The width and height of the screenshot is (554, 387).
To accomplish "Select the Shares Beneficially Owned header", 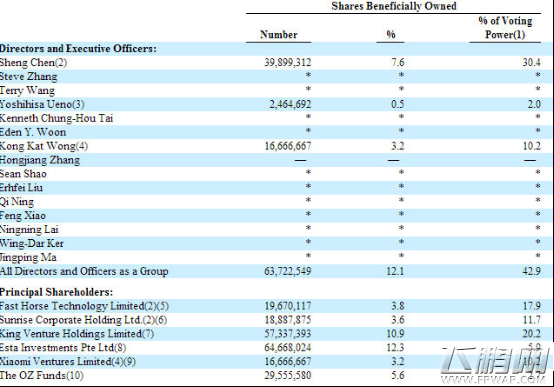I will pos(394,6).
